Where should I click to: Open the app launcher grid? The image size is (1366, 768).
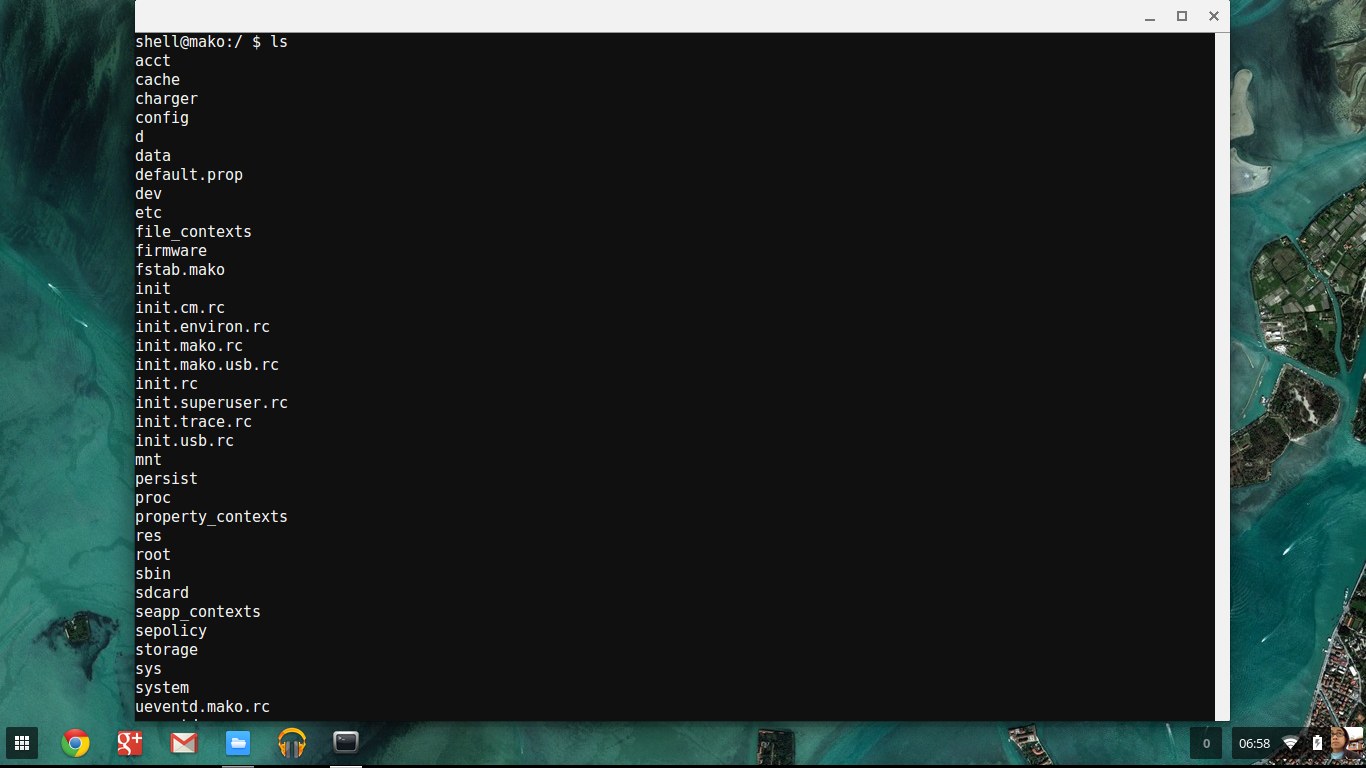[21, 743]
